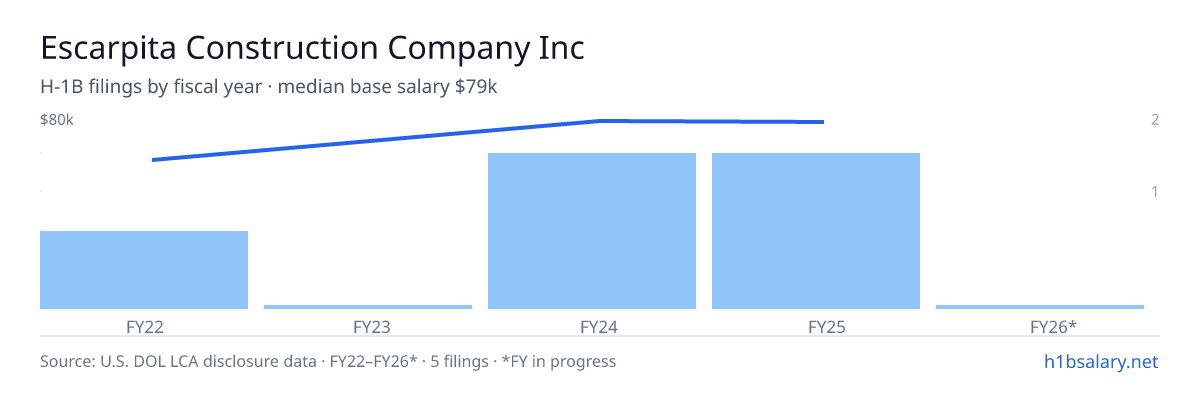Select the tall FY24 bar

click(x=592, y=231)
